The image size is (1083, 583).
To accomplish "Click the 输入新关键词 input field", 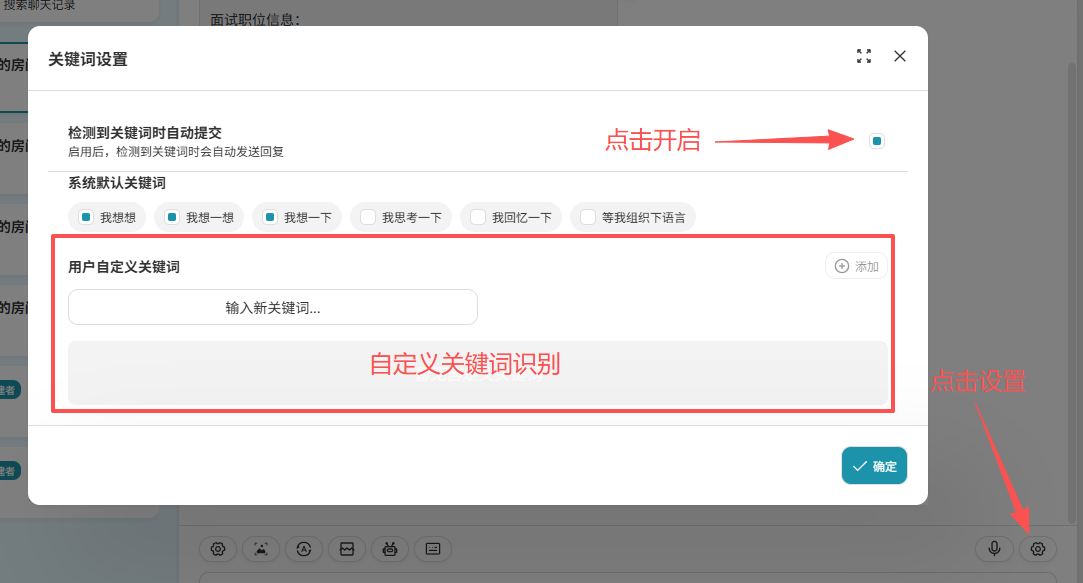I will click(272, 307).
